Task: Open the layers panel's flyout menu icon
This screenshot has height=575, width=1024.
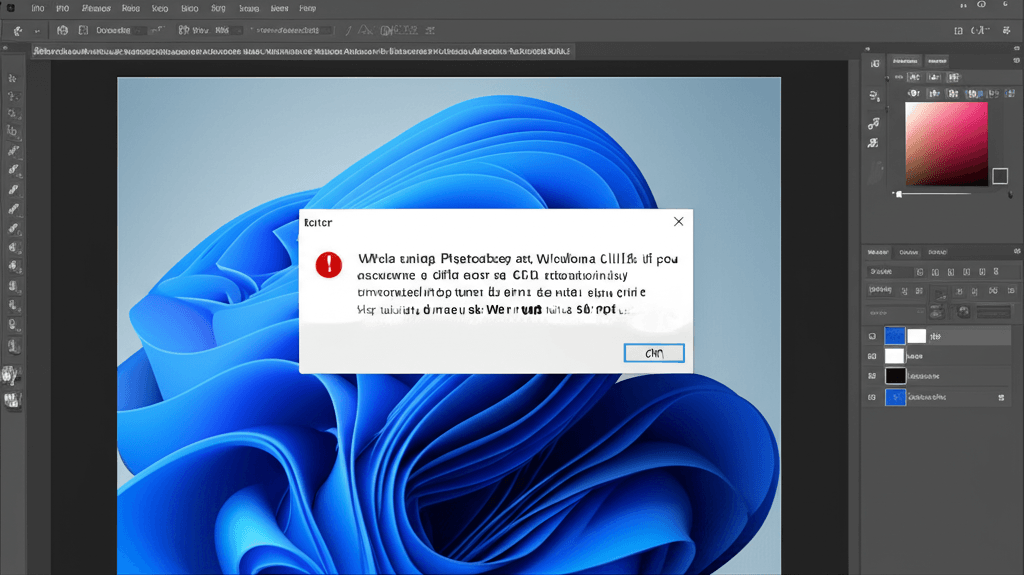Action: [x=1017, y=252]
